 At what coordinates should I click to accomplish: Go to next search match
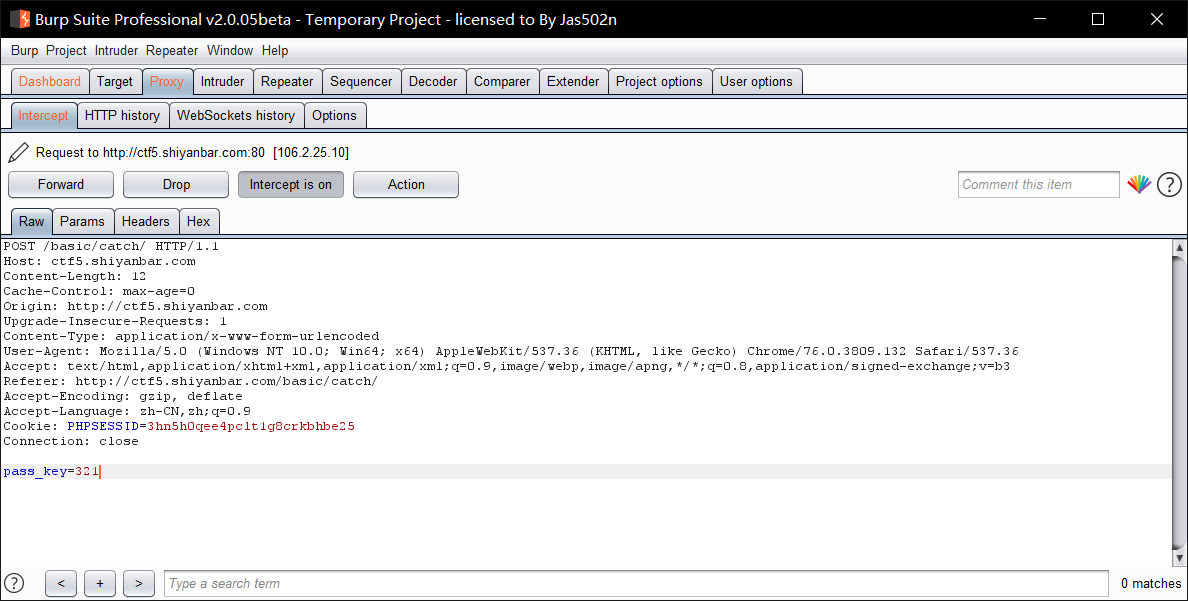pyautogui.click(x=139, y=584)
